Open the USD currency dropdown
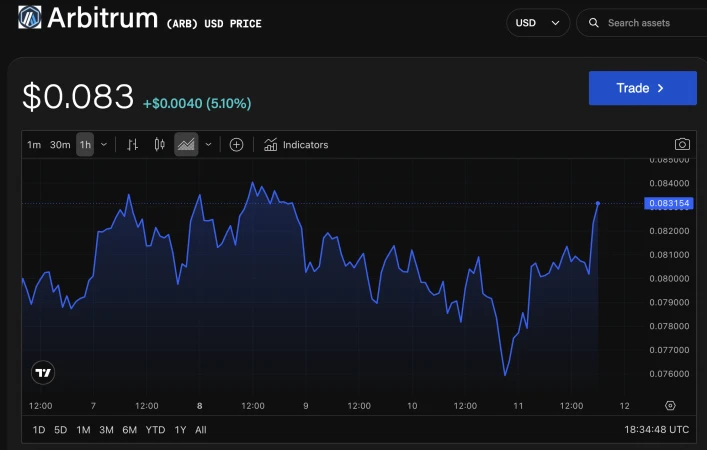 point(538,23)
